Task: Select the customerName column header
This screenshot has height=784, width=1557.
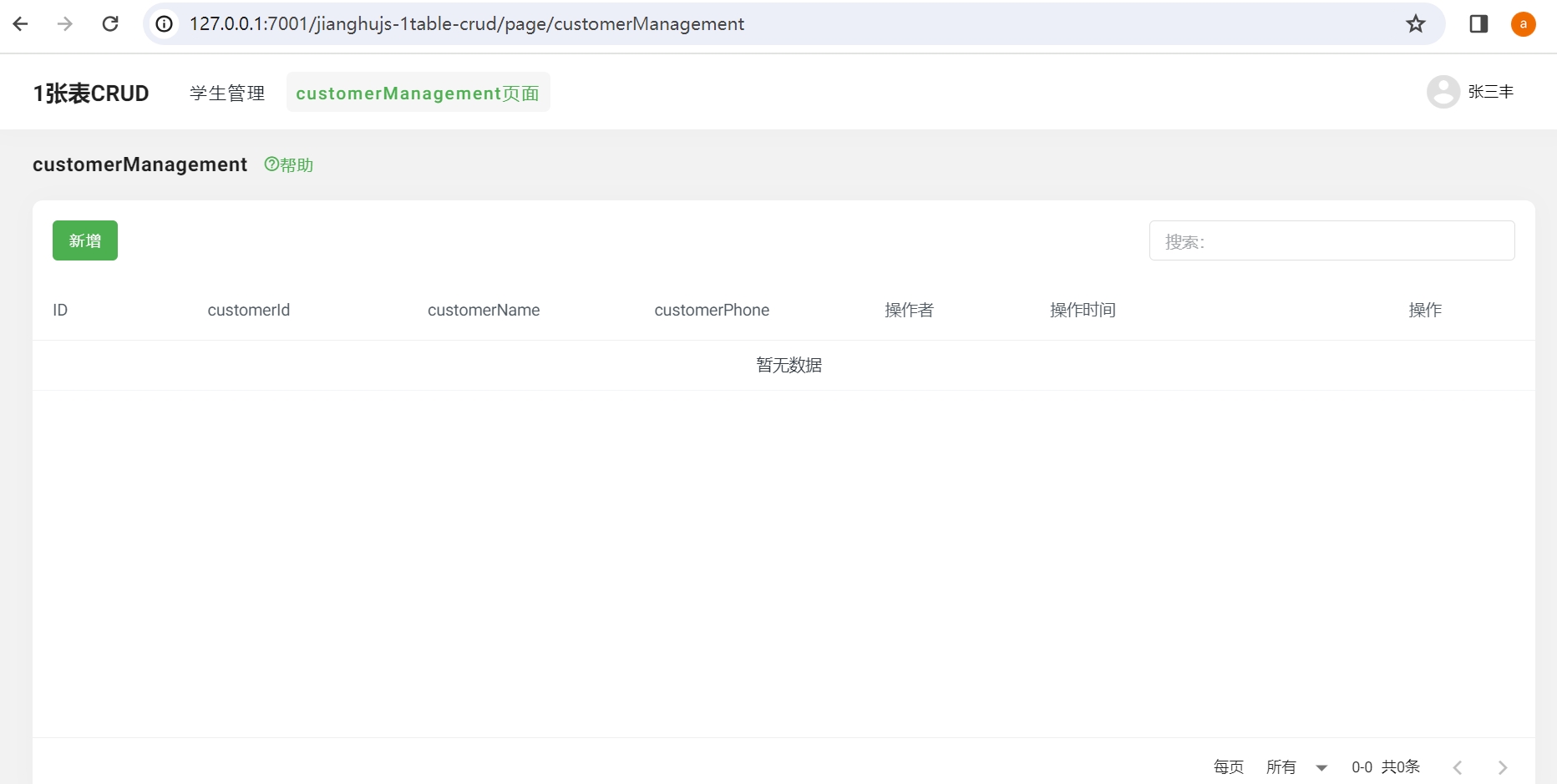Action: pyautogui.click(x=484, y=310)
